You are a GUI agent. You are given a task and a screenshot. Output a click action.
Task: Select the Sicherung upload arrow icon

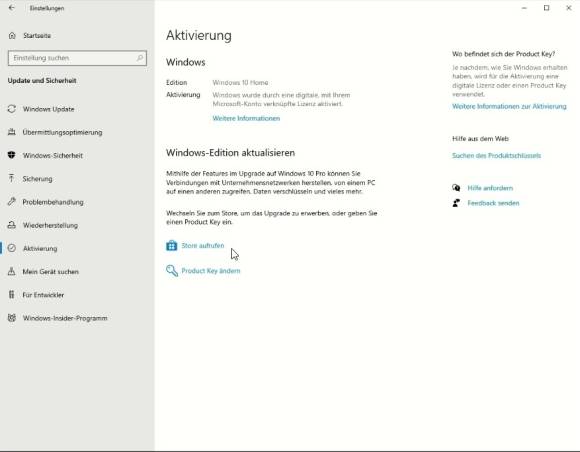(12, 179)
